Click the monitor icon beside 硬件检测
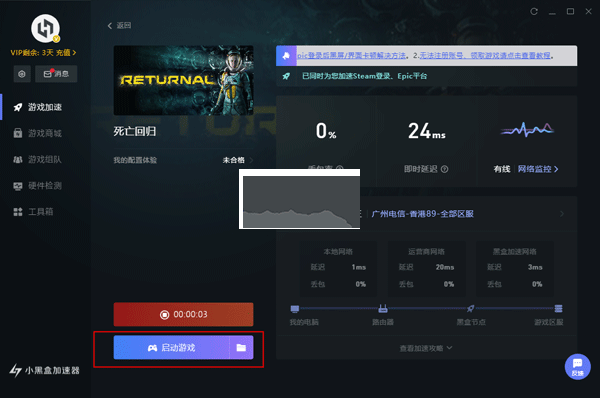Image resolution: width=600 pixels, height=398 pixels. 18,186
